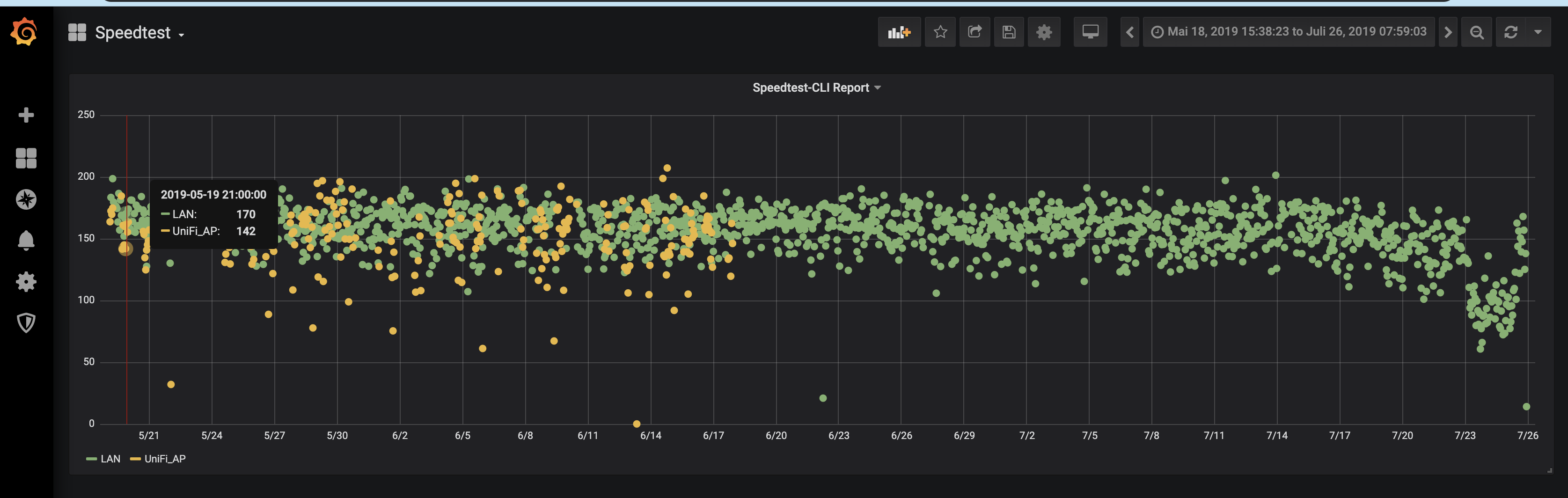Open the Server Admin shield icon
This screenshot has width=1568, height=498.
pos(26,322)
